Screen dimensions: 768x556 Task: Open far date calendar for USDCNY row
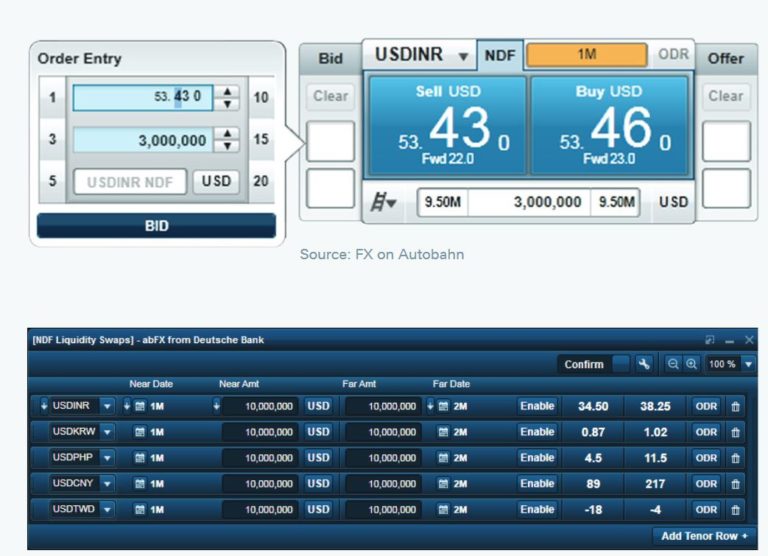coord(443,484)
